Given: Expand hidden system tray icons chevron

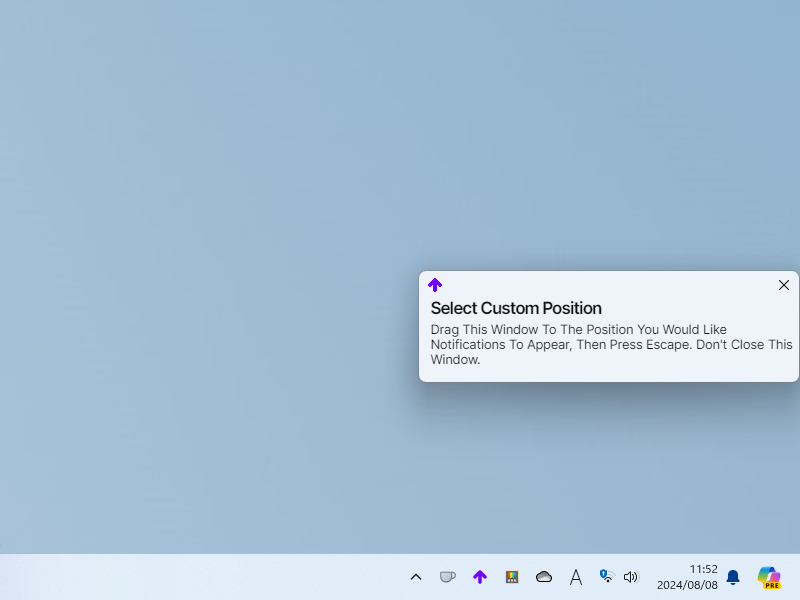Looking at the screenshot, I should (x=416, y=577).
